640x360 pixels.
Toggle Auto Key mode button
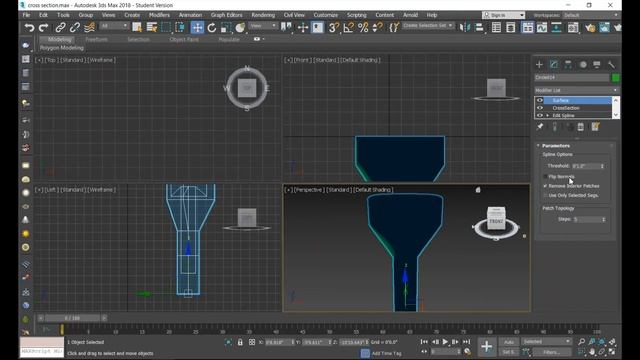pyautogui.click(x=509, y=342)
